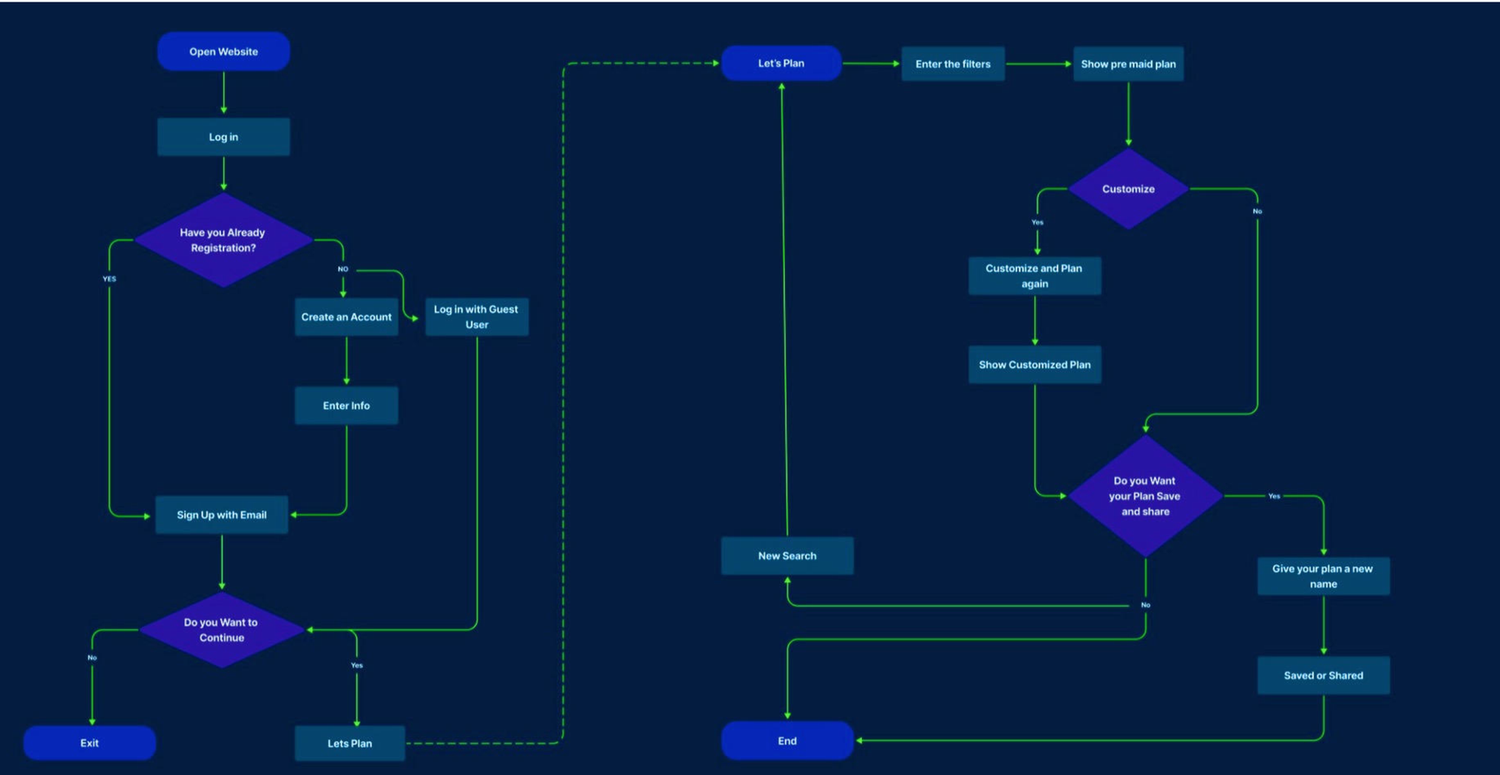Select the Open Website start node
Screen dimensions: 1500x775
click(x=223, y=52)
